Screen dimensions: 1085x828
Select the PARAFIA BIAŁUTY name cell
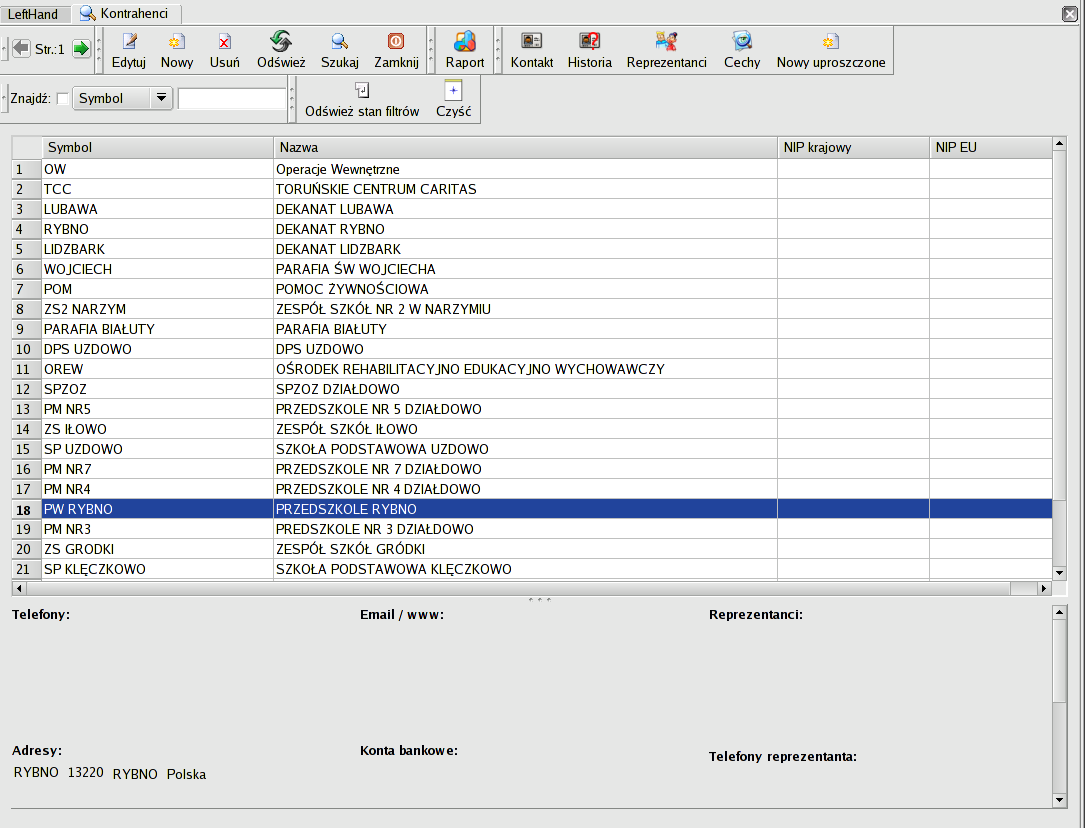click(x=525, y=330)
